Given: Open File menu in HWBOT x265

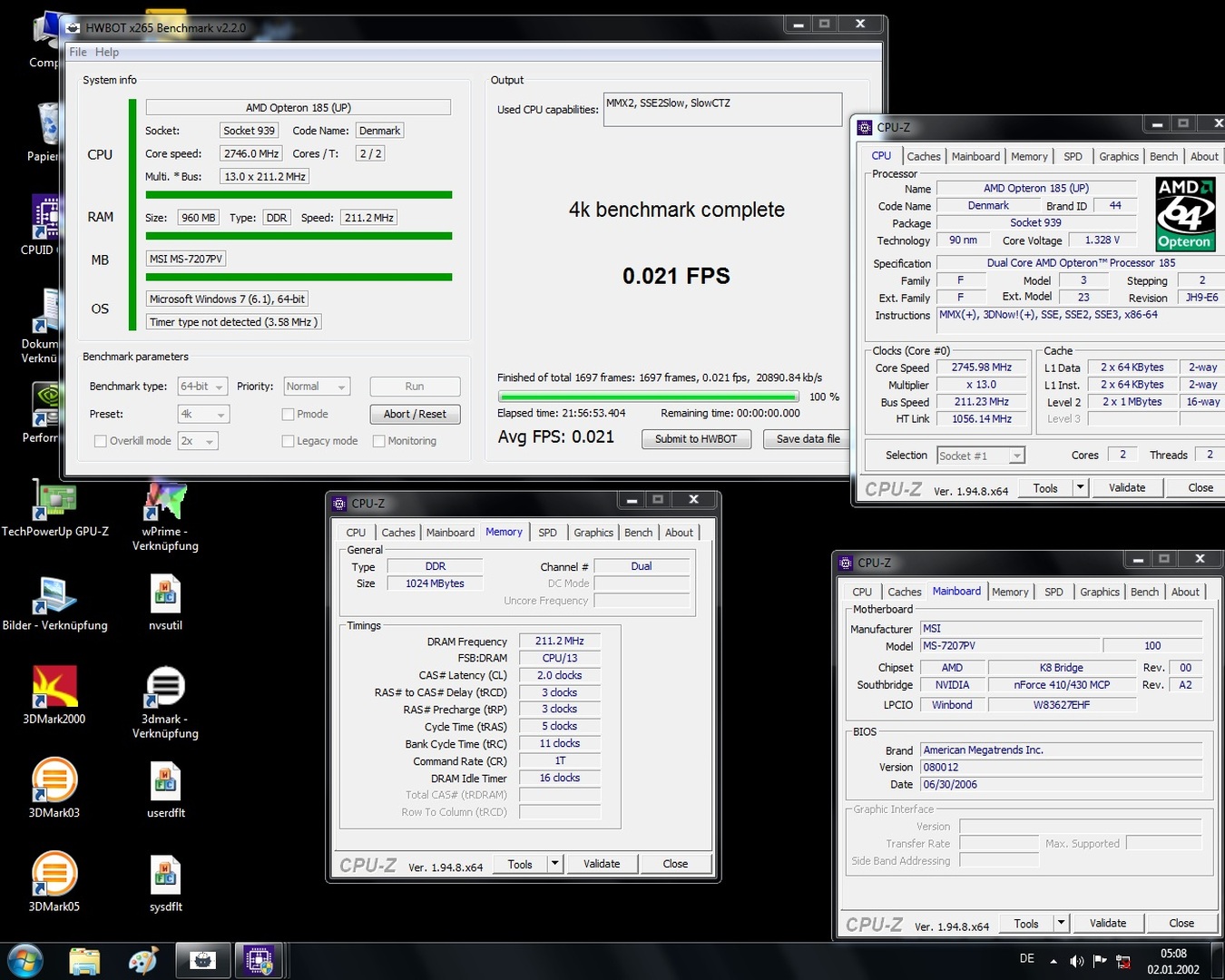Looking at the screenshot, I should coord(78,52).
